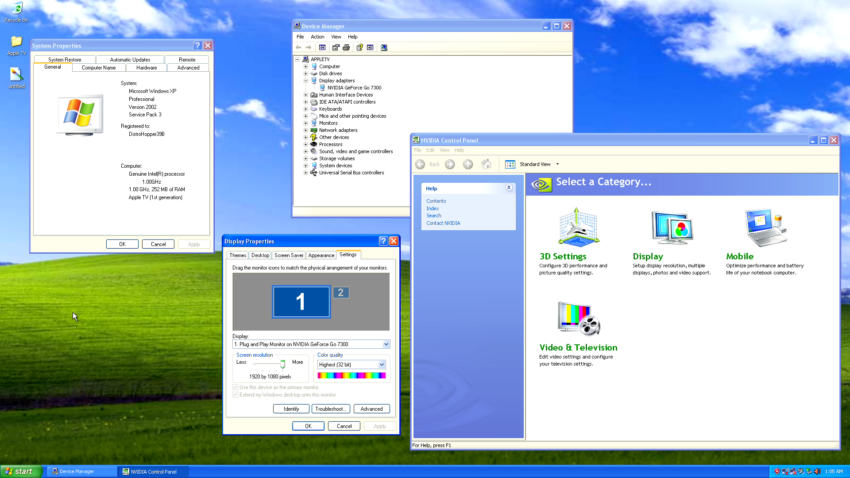Open the 3D Settings category icon
Image resolution: width=850 pixels, height=478 pixels.
(578, 228)
